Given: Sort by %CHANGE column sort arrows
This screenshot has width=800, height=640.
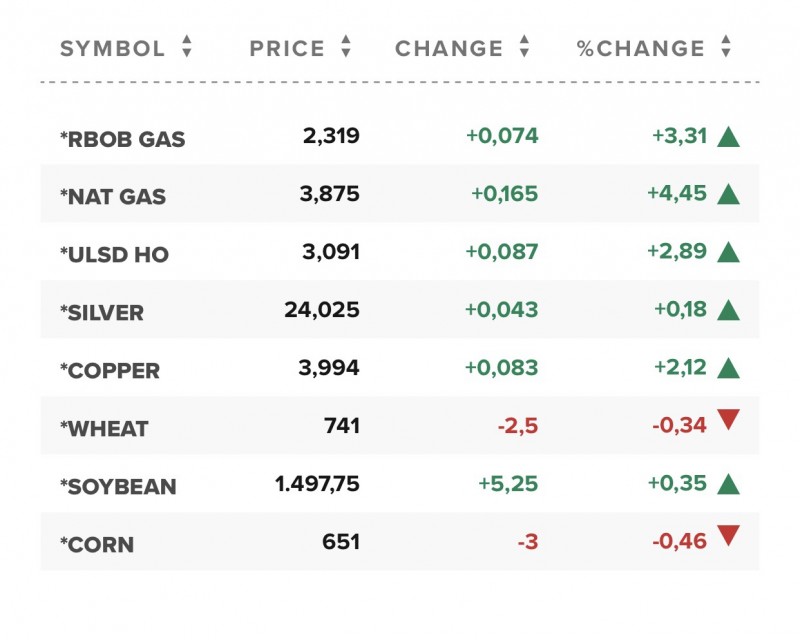Looking at the screenshot, I should (x=726, y=47).
